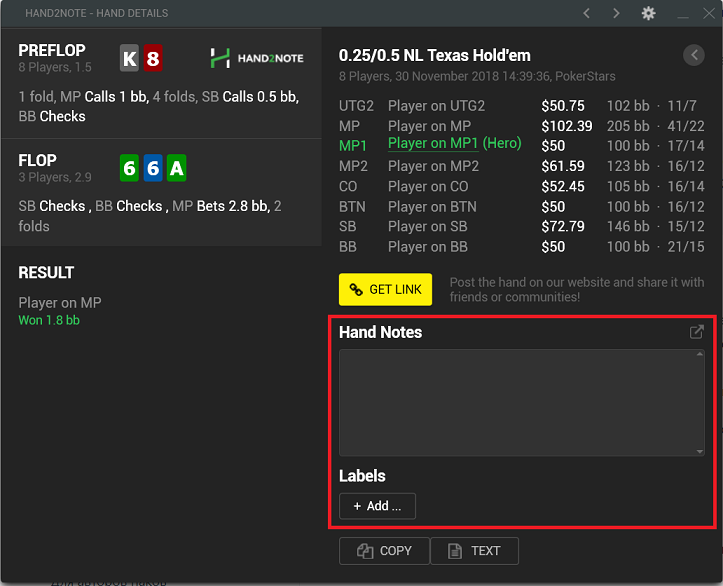Image resolution: width=723 pixels, height=586 pixels.
Task: Select the Player on CO row
Action: pyautogui.click(x=522, y=186)
